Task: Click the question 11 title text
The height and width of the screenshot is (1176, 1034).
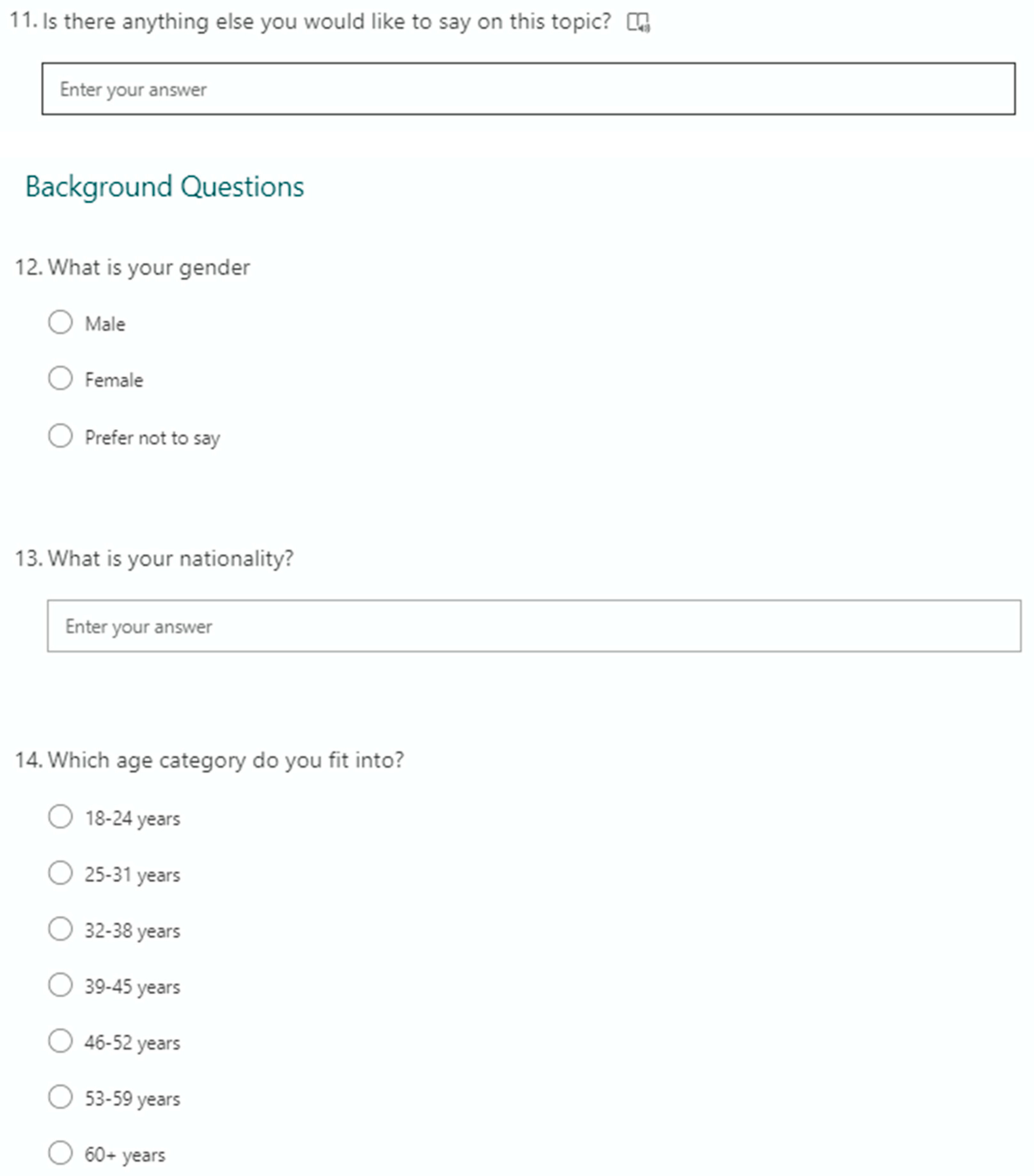Action: pos(325,22)
